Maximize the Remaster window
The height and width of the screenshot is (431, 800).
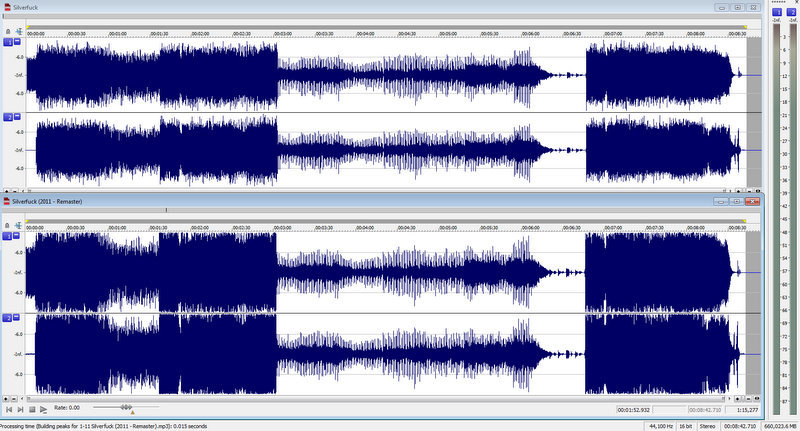(736, 201)
